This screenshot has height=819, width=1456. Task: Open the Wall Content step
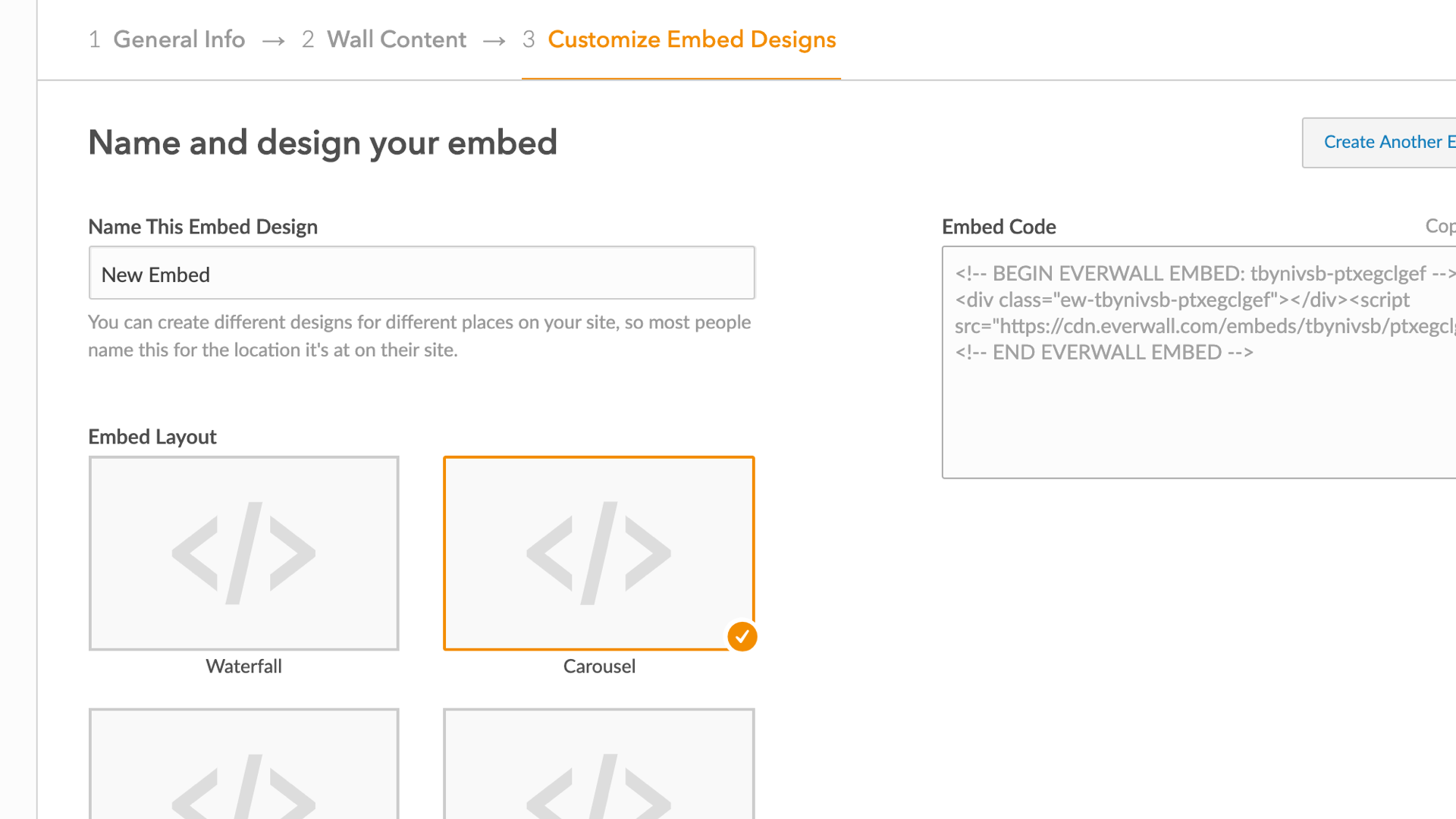click(384, 39)
